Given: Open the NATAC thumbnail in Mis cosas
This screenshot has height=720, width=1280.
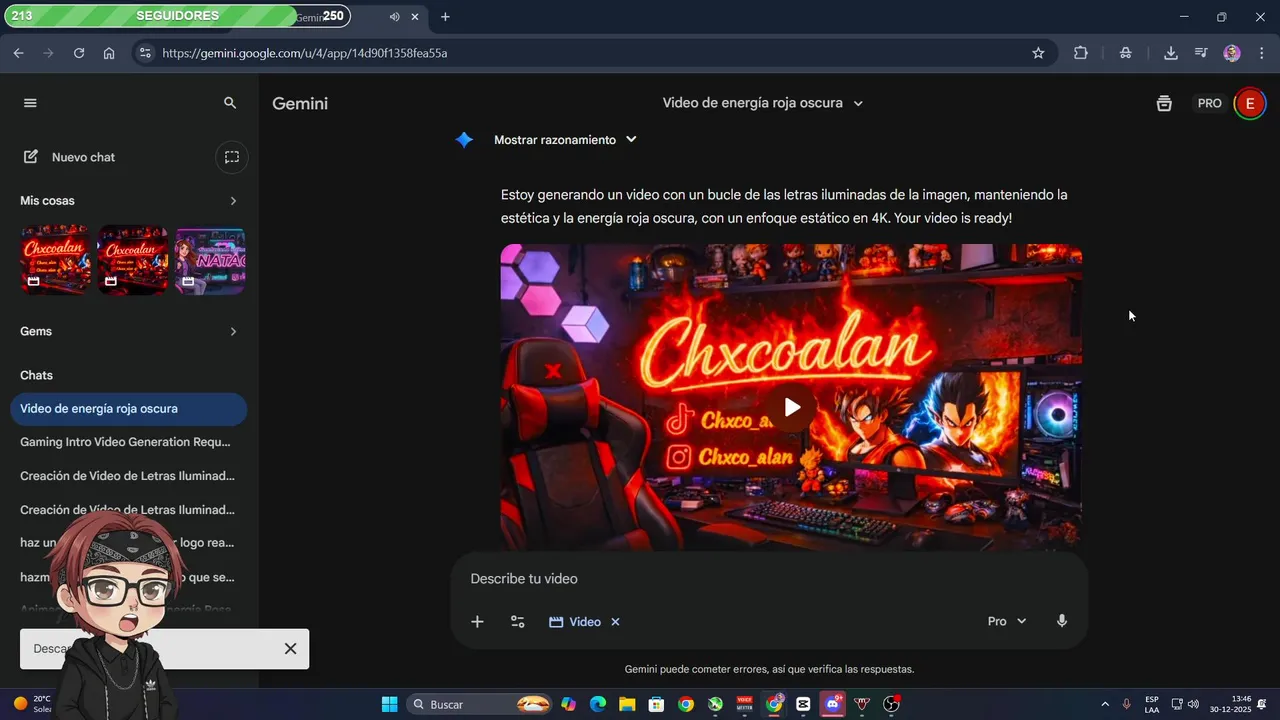Looking at the screenshot, I should pyautogui.click(x=210, y=260).
